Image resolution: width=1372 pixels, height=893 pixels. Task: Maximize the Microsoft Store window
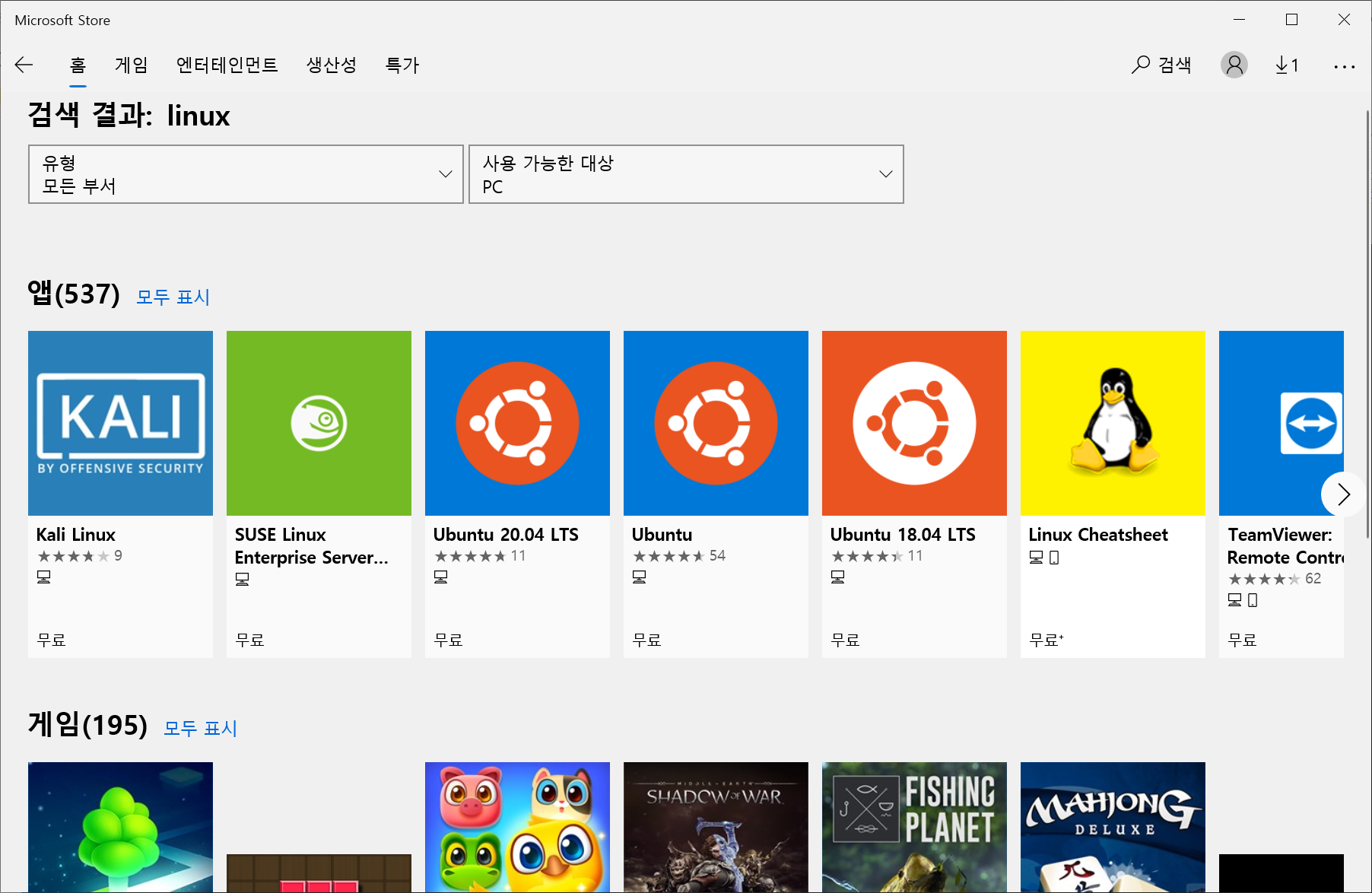coord(1291,20)
